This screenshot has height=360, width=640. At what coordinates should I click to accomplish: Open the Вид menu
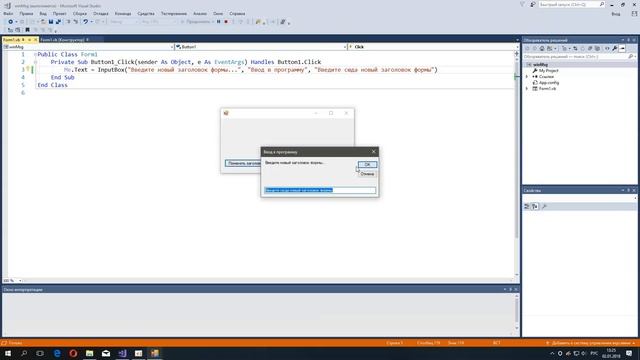point(43,13)
